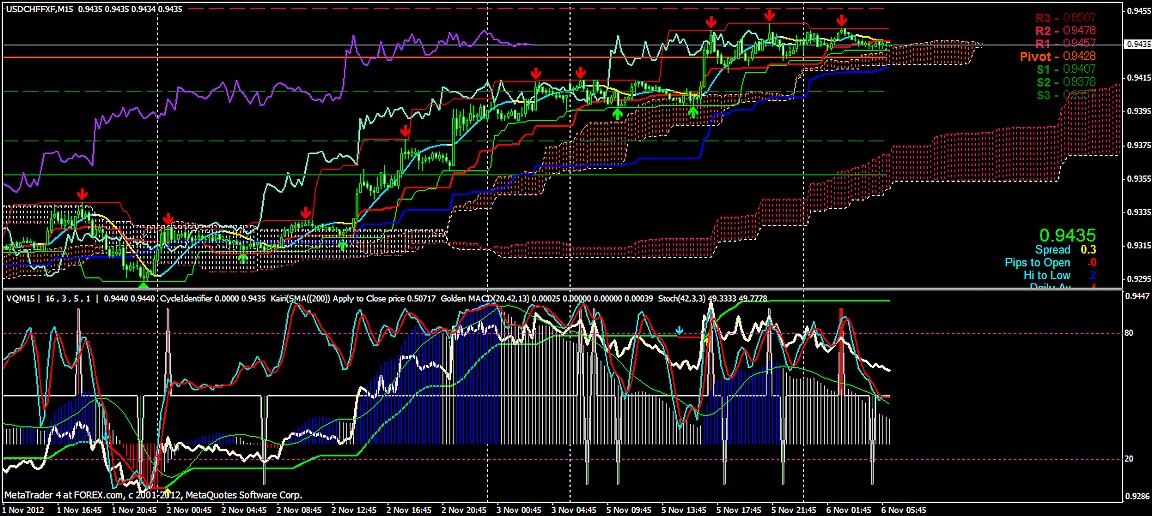The height and width of the screenshot is (516, 1152).
Task: Click the Pips to Open label
Action: (x=1037, y=262)
